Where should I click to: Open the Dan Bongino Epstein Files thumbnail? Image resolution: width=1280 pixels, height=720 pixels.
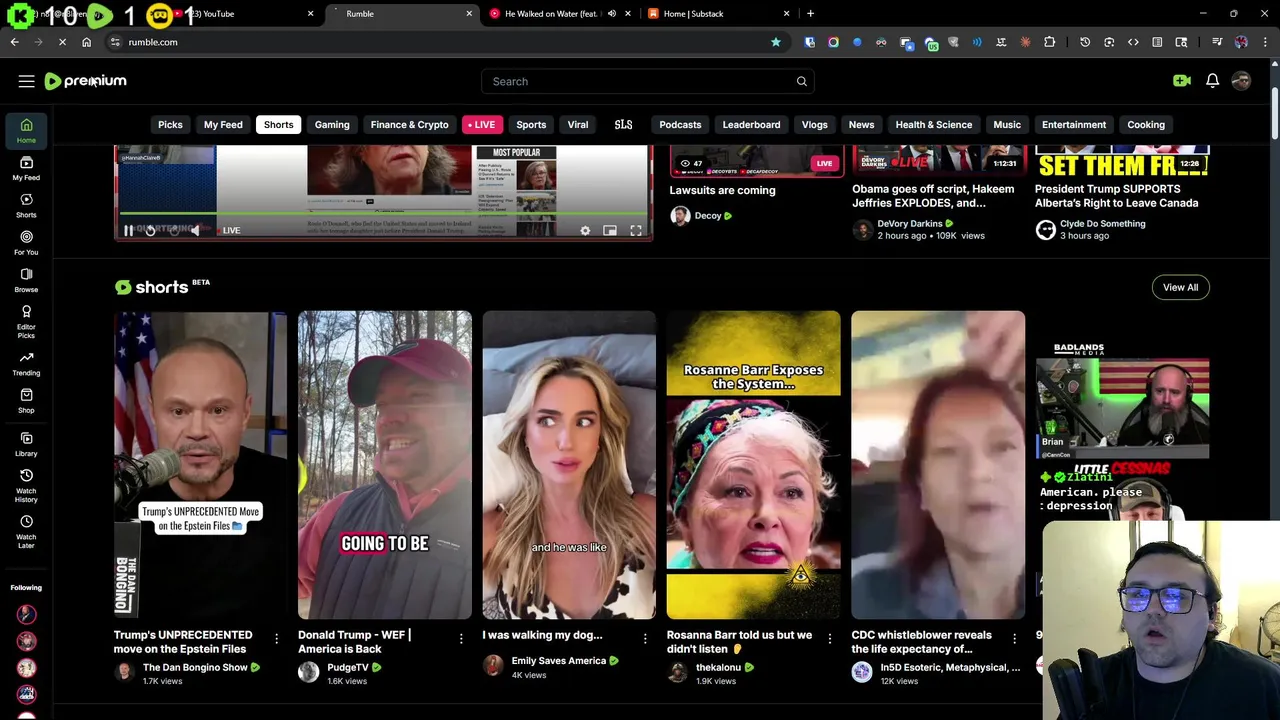click(x=200, y=465)
